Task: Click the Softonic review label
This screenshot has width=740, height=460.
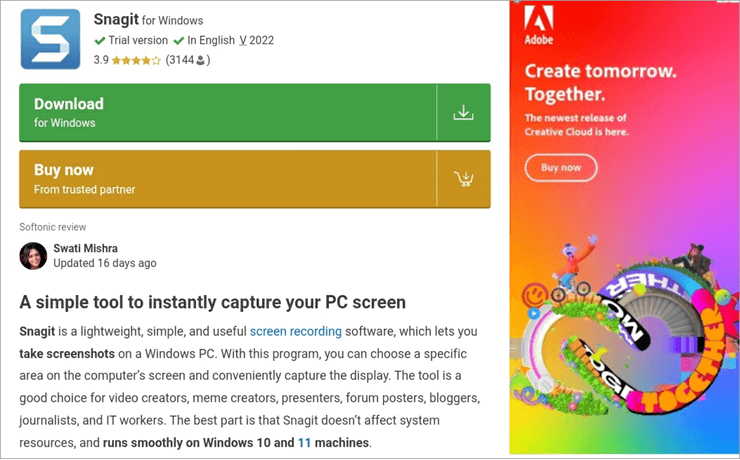Action: [53, 227]
